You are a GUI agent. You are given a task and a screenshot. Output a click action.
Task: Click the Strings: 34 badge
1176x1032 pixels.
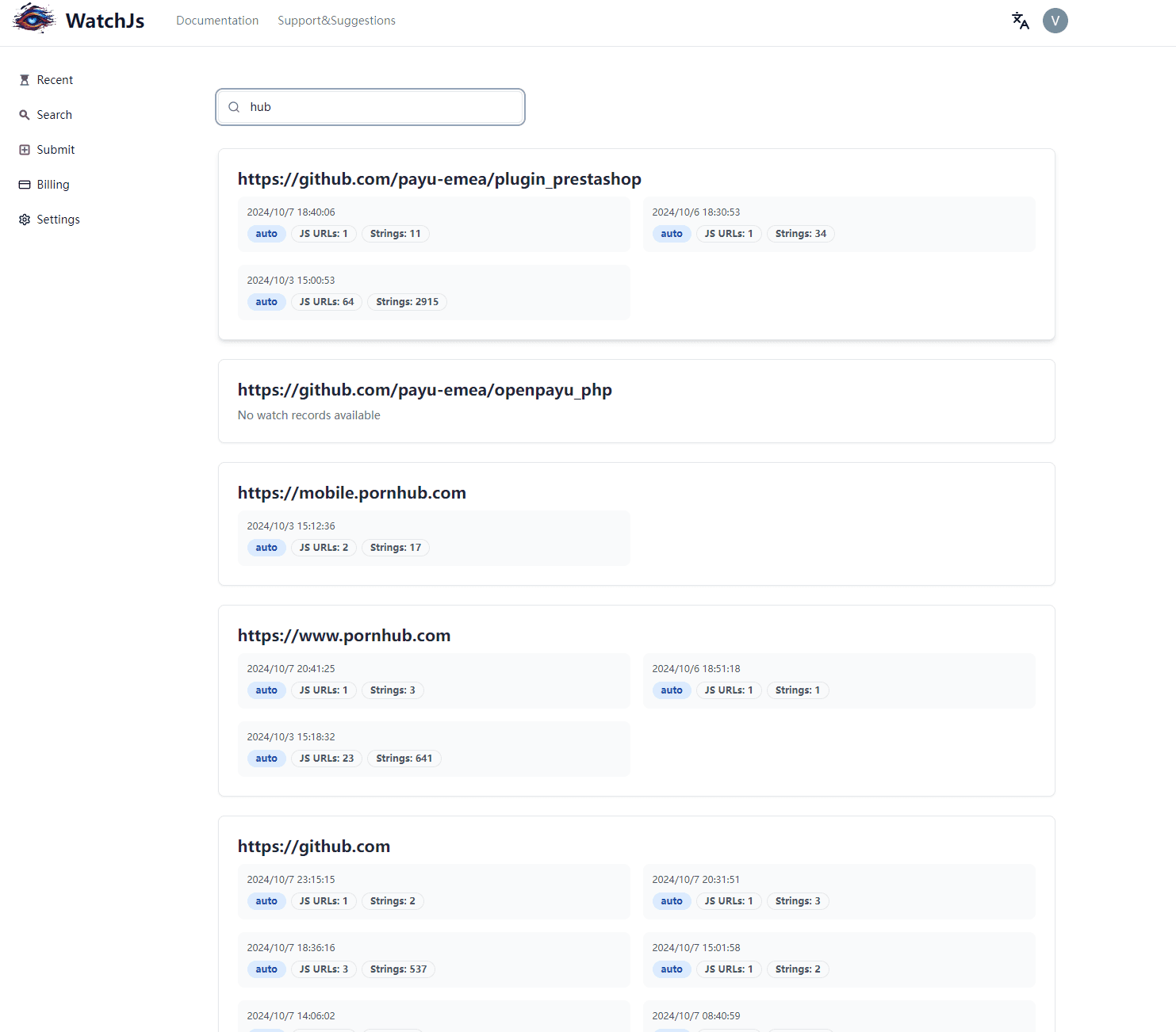pyautogui.click(x=801, y=234)
